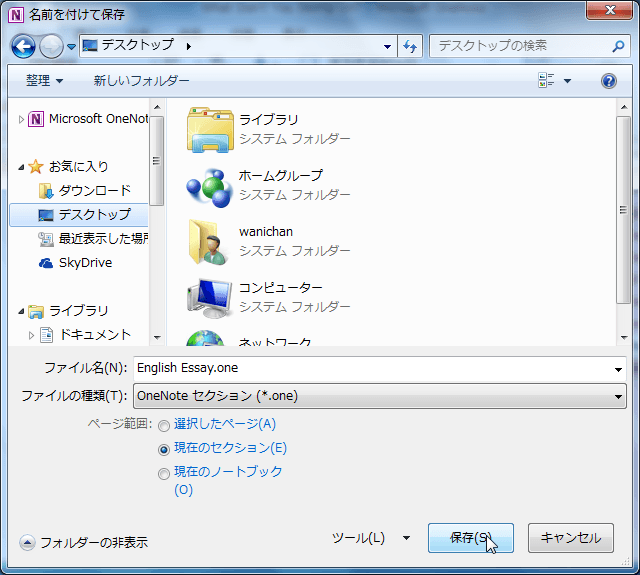640x575 pixels.
Task: Click the magnifier search icon
Action: coord(618,46)
